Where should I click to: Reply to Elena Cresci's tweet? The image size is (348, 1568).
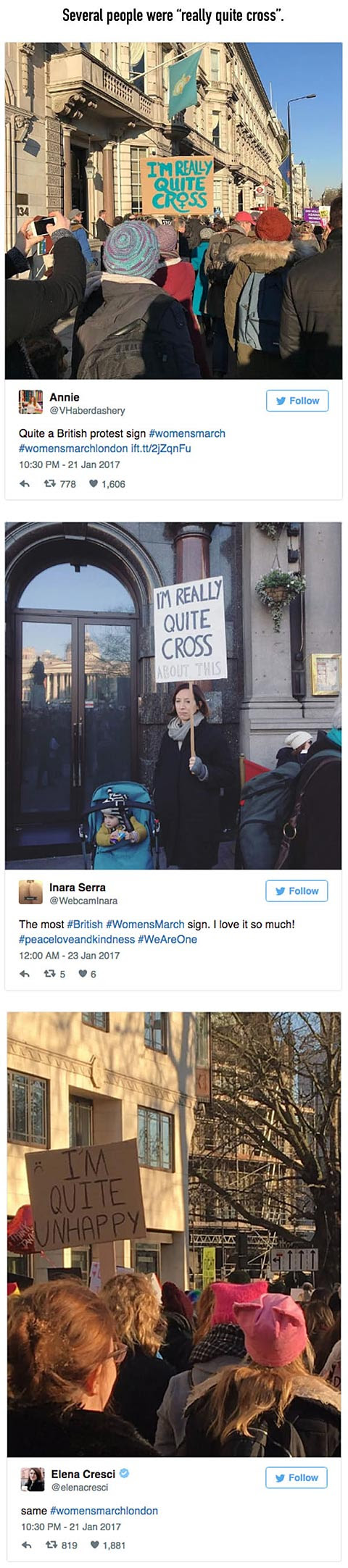click(x=26, y=1545)
